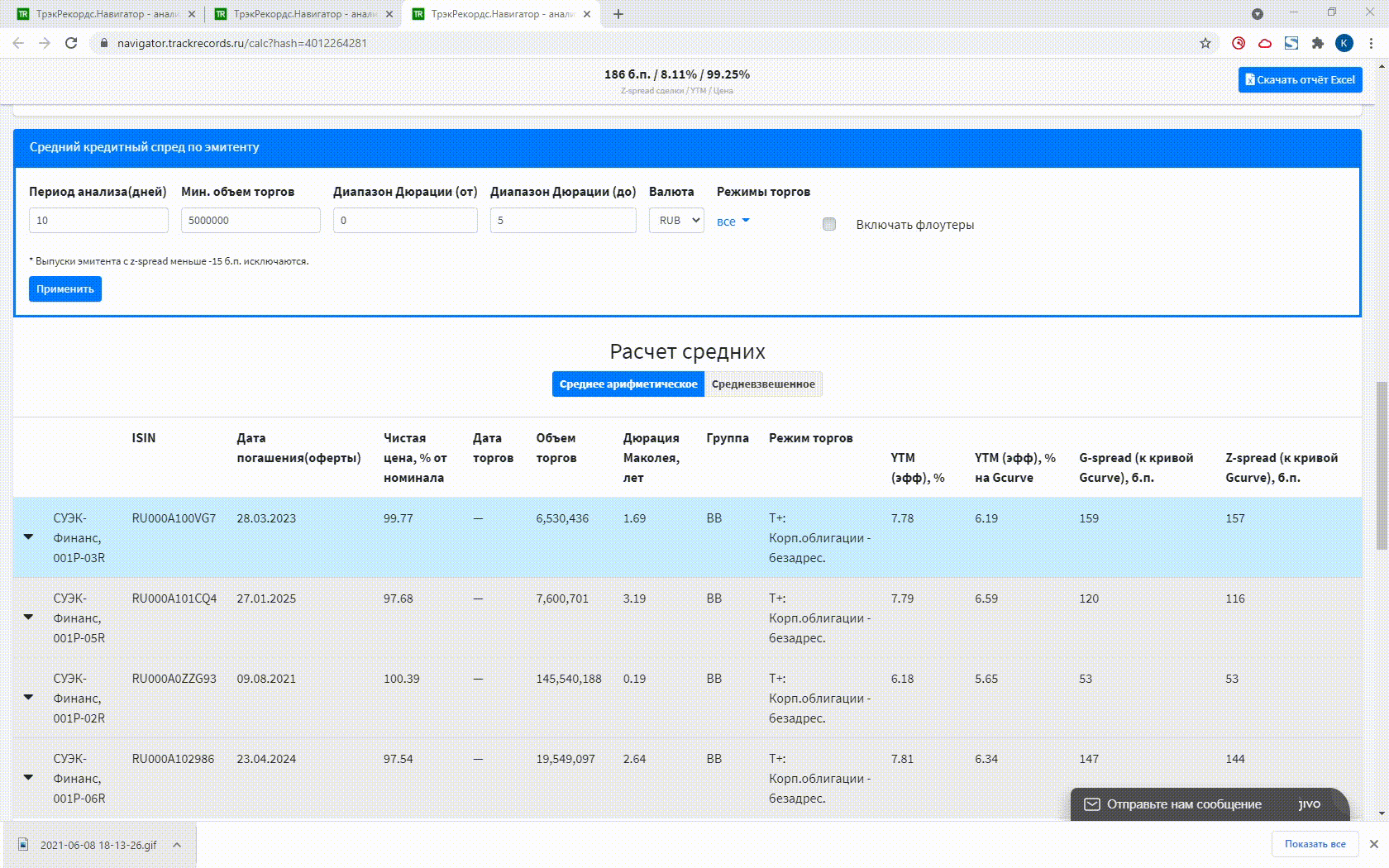Close the downloads bar
Viewport: 1389px width, 868px height.
1373,844
